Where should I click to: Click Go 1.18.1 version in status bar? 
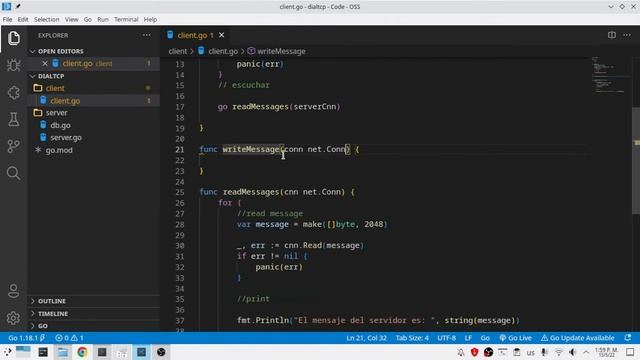[27, 338]
